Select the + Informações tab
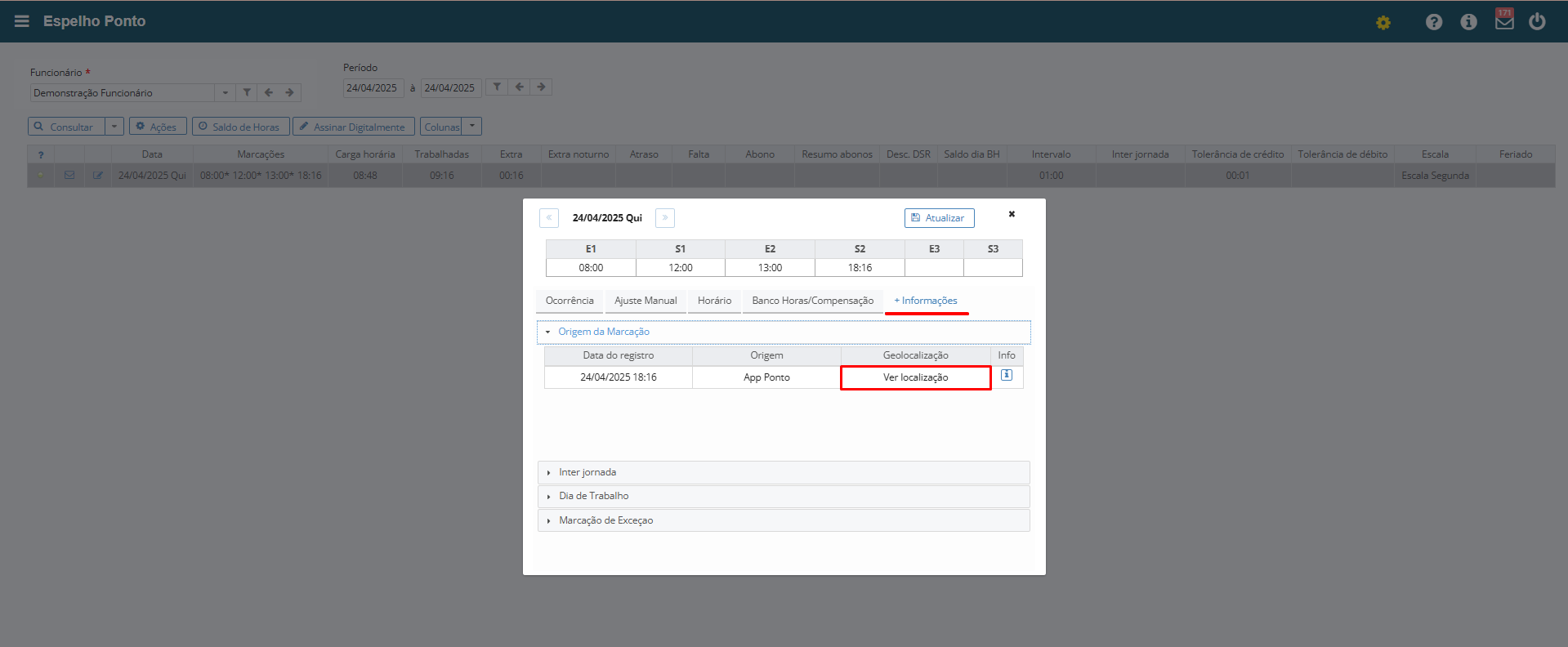Screen dimensions: 1568x647 (x=926, y=301)
